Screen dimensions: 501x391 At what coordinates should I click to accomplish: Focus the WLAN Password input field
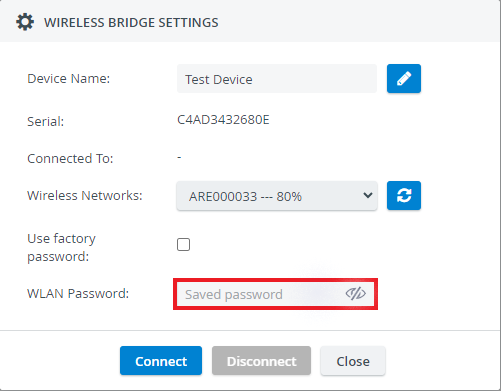[275, 294]
